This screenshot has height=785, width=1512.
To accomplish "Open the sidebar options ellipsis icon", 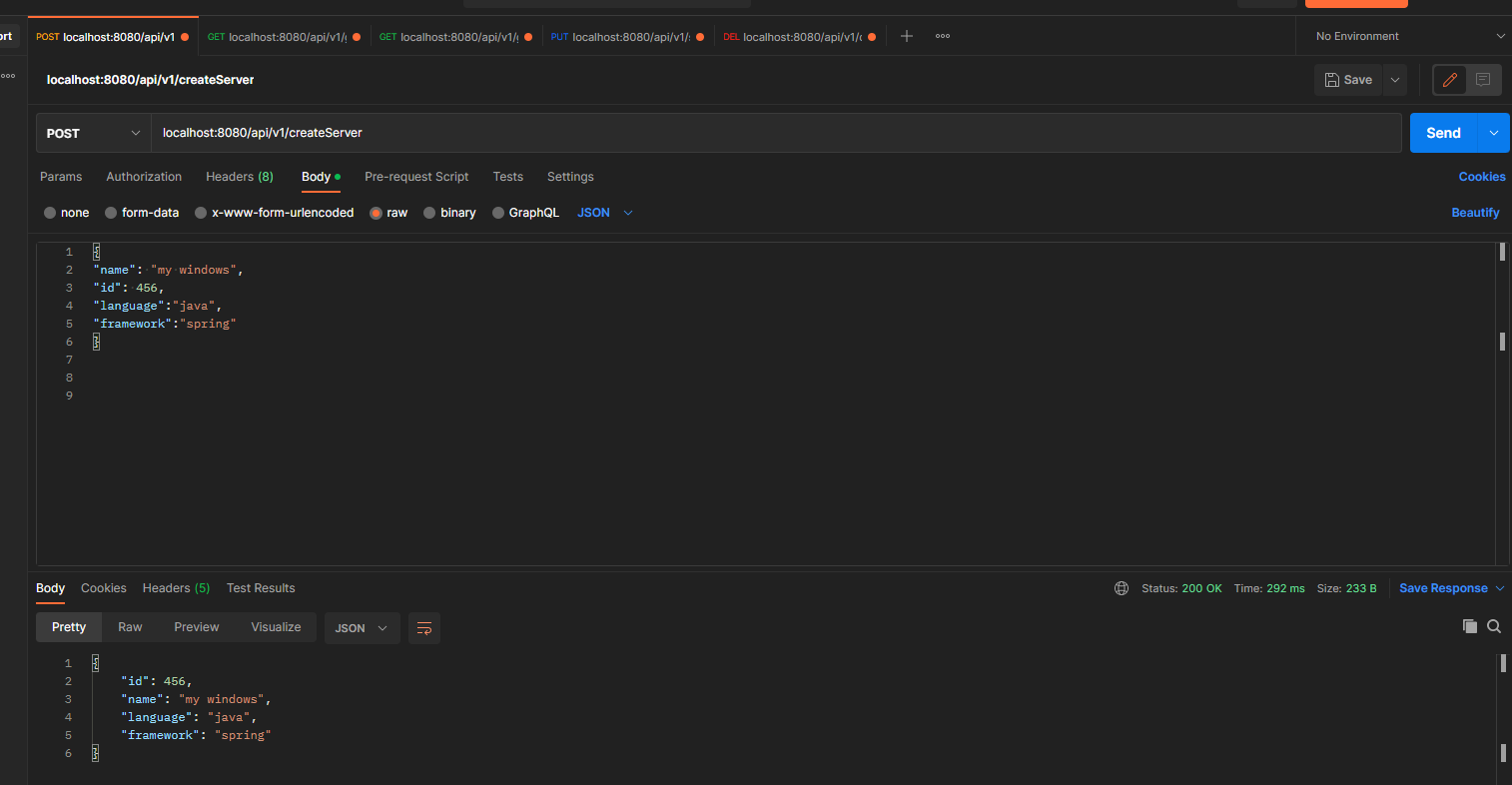I will pyautogui.click(x=7, y=75).
